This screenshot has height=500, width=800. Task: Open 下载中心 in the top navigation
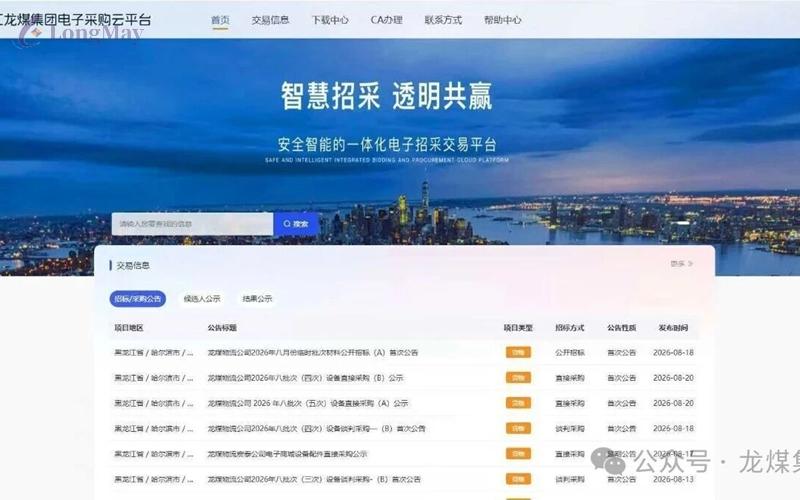pos(330,20)
